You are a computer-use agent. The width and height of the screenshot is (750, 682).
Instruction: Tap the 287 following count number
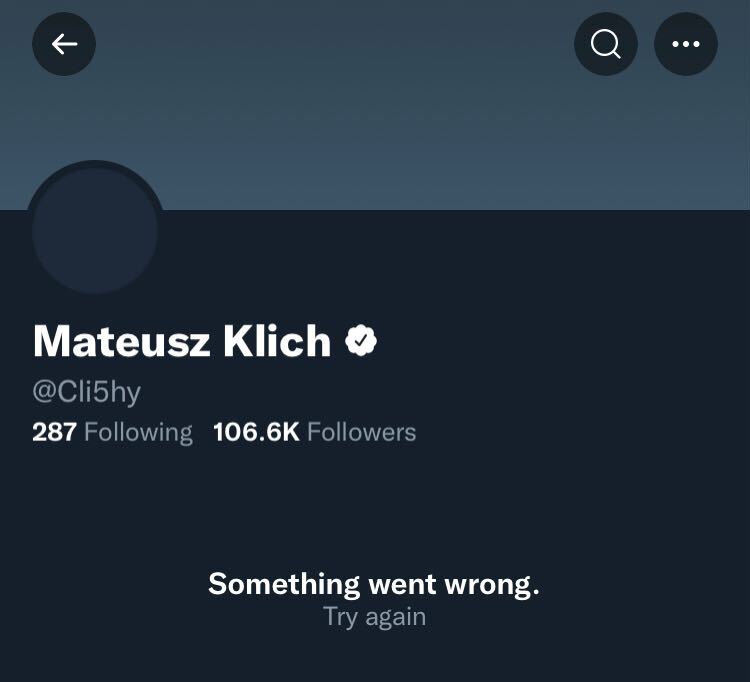coord(55,432)
